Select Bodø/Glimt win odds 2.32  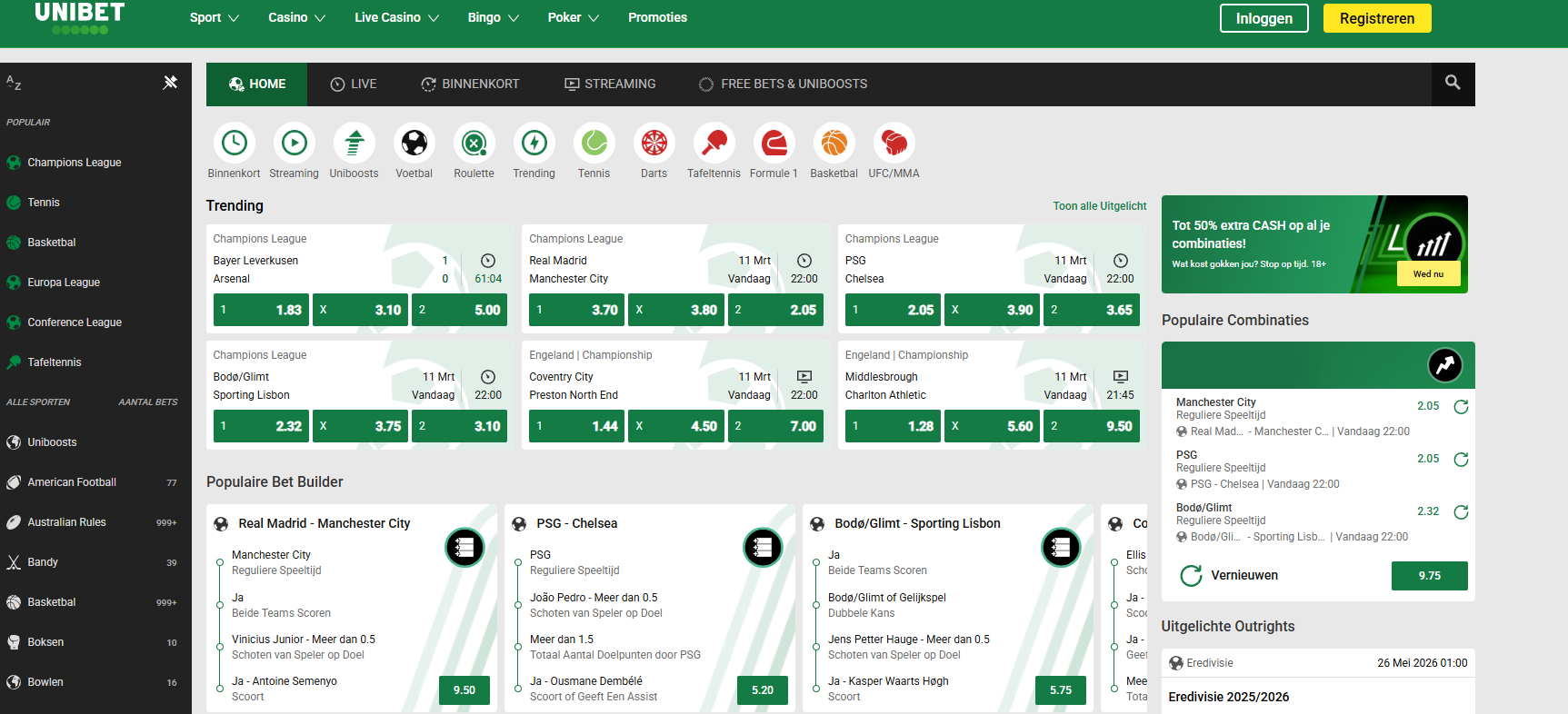point(261,426)
